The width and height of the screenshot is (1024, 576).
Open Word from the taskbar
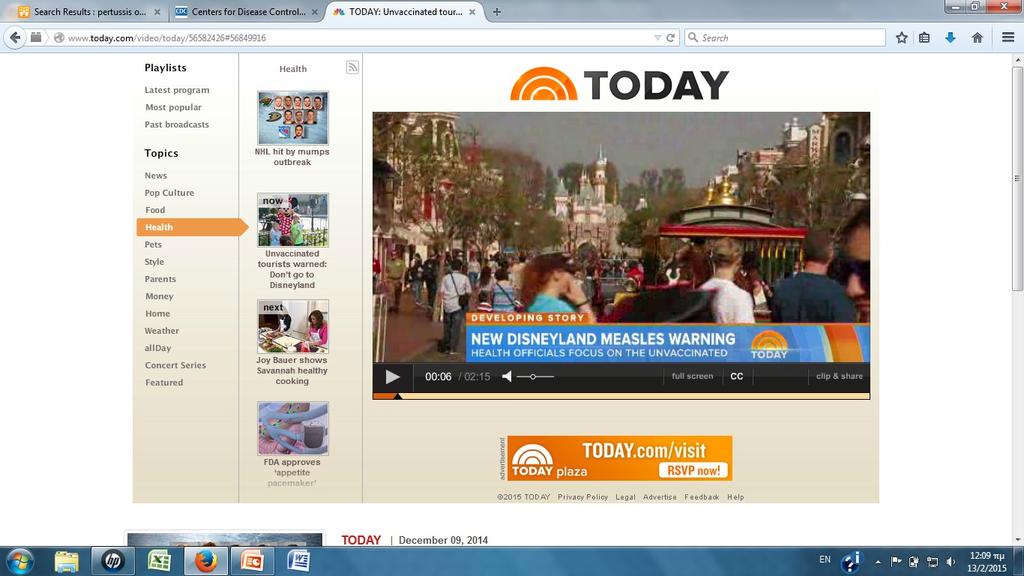pyautogui.click(x=298, y=562)
